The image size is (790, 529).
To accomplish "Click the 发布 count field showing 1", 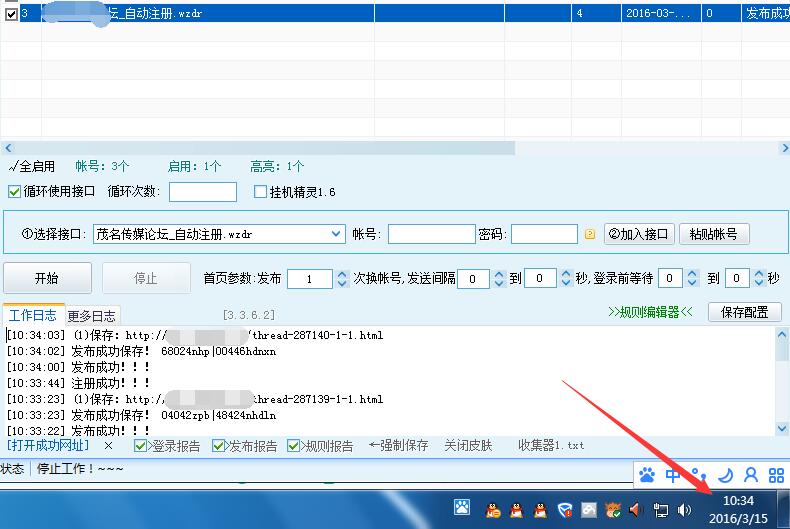I will 309,279.
